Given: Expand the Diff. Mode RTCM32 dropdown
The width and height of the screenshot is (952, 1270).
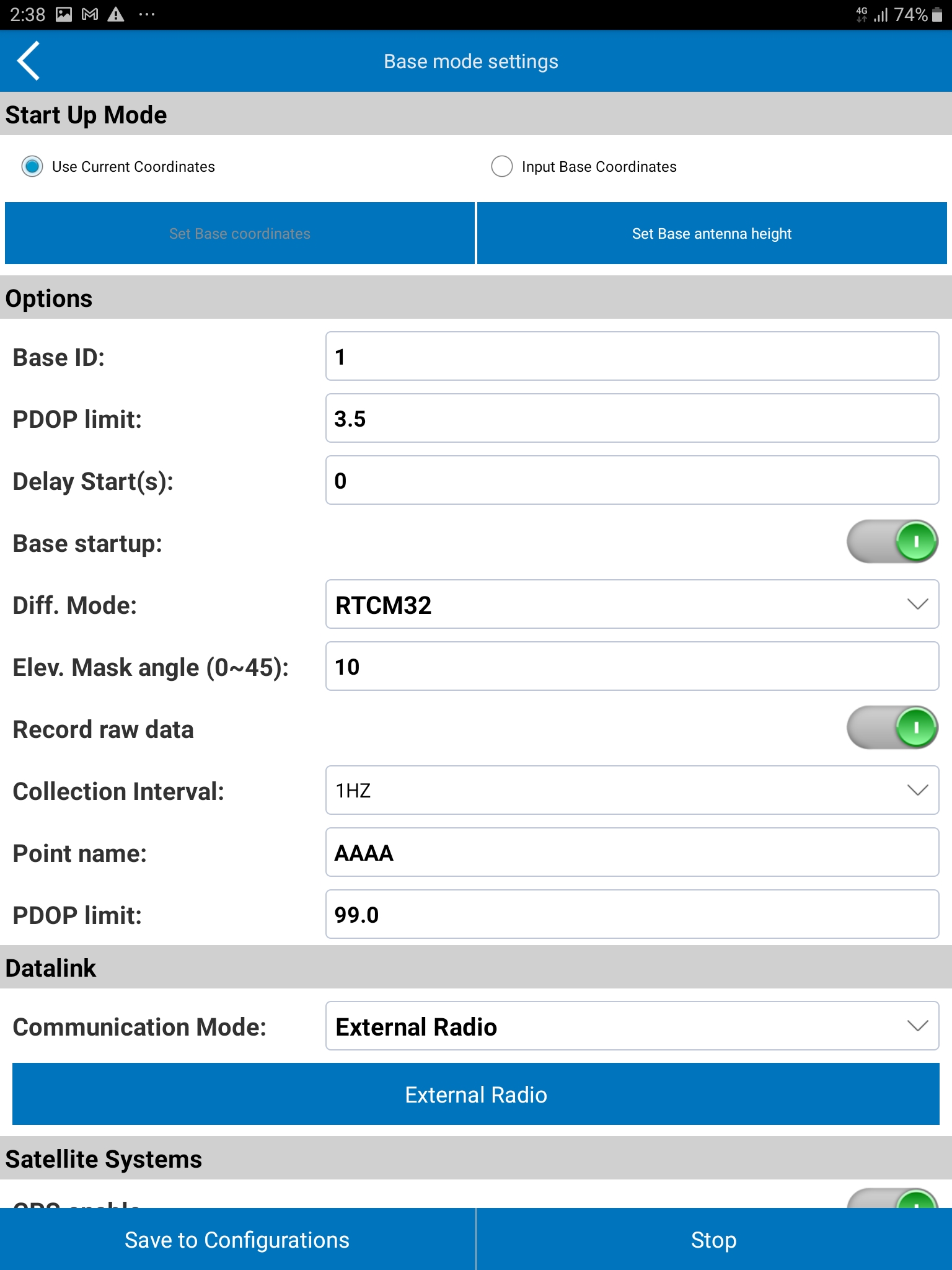Looking at the screenshot, I should click(x=632, y=605).
